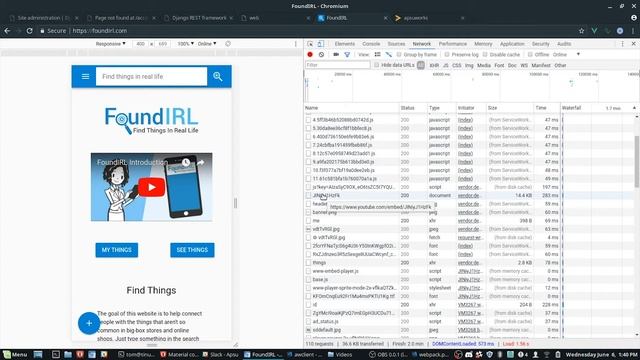This screenshot has width=640, height=360.
Task: Filter requests by Manifest type
Action: point(541,65)
